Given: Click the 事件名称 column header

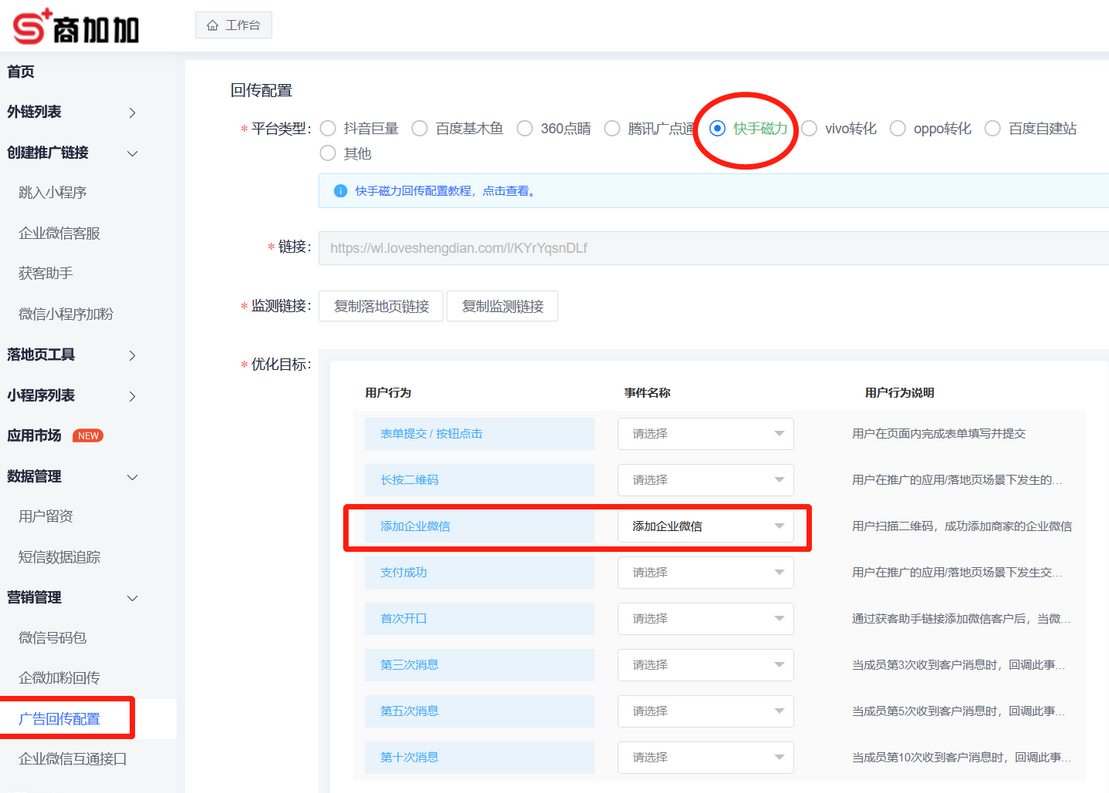Looking at the screenshot, I should pyautogui.click(x=647, y=393).
